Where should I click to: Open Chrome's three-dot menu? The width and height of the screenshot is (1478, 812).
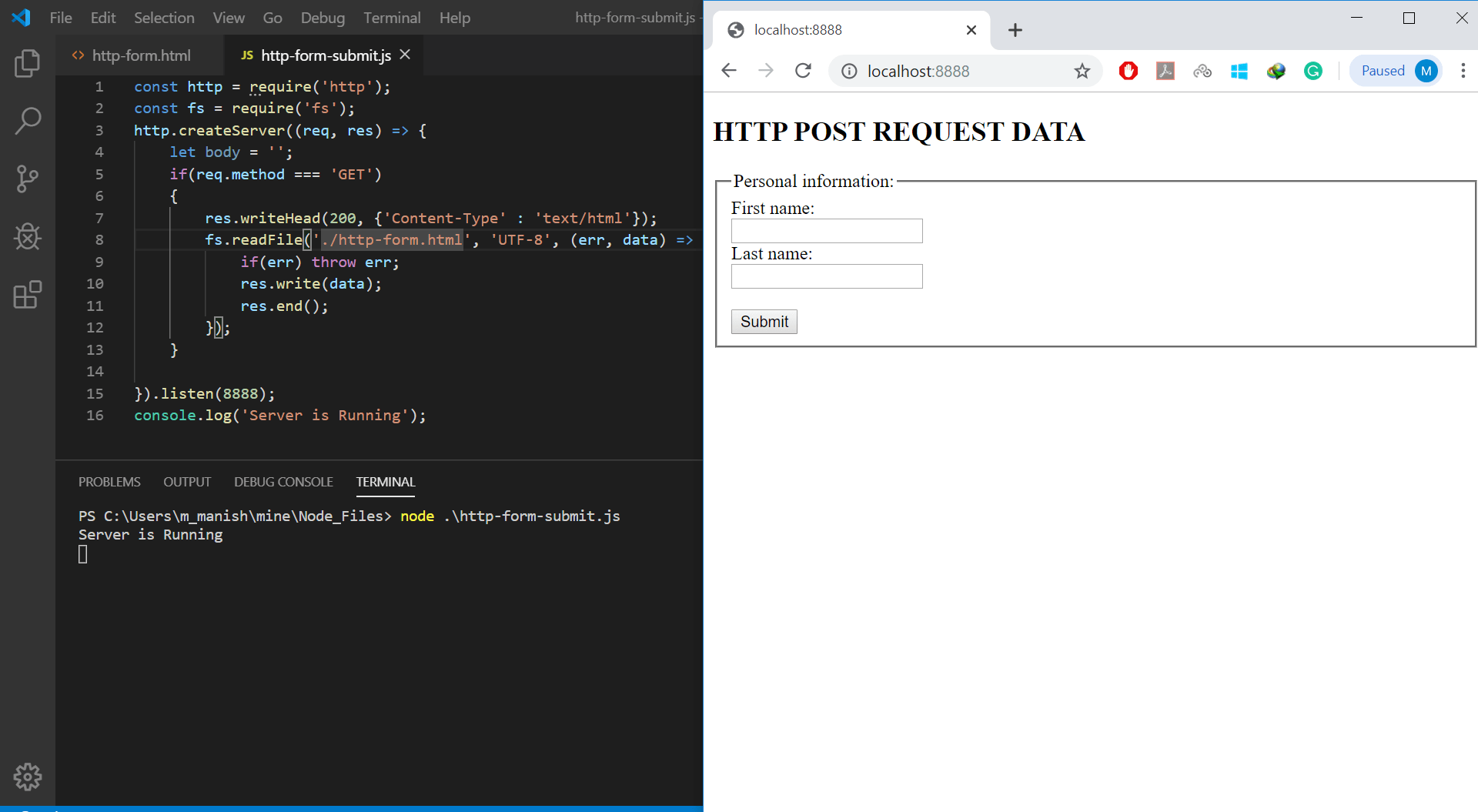tap(1464, 71)
